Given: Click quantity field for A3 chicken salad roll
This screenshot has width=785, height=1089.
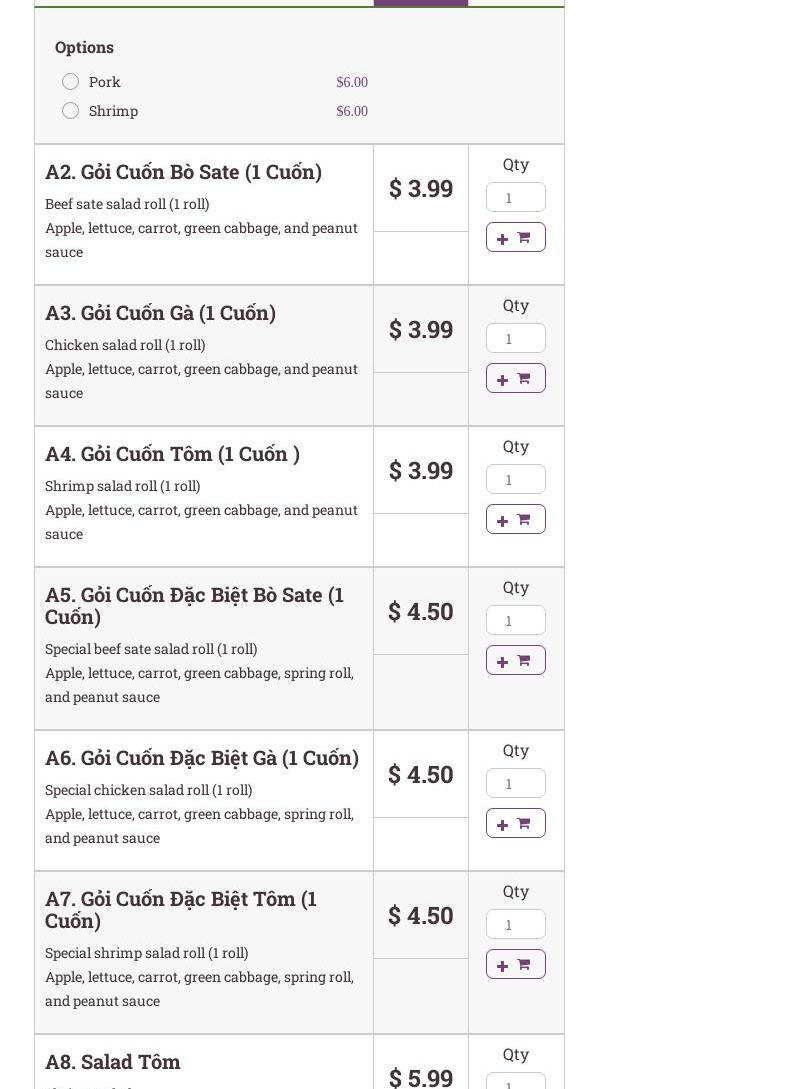Looking at the screenshot, I should click(x=515, y=338).
